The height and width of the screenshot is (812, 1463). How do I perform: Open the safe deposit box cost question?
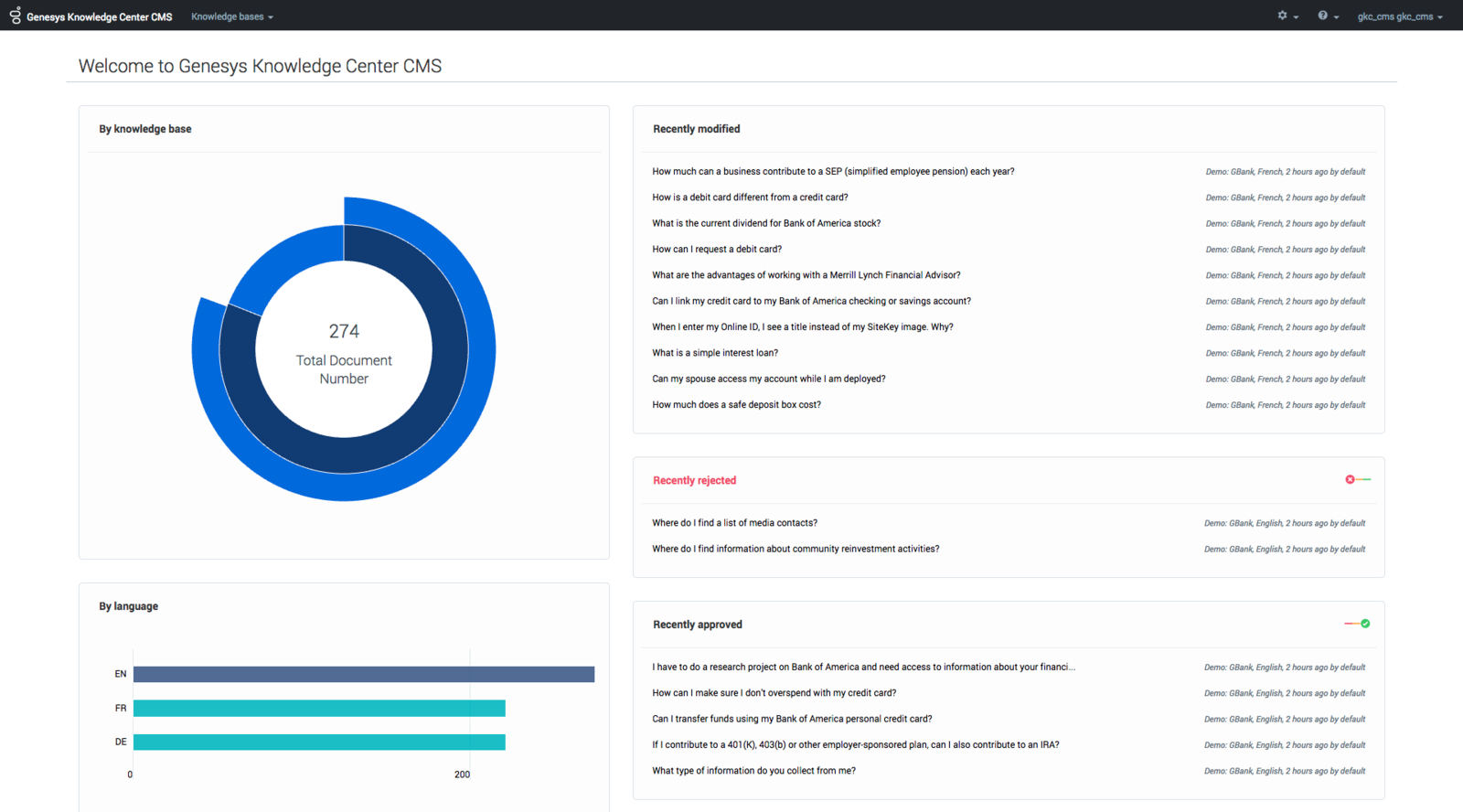tap(736, 404)
